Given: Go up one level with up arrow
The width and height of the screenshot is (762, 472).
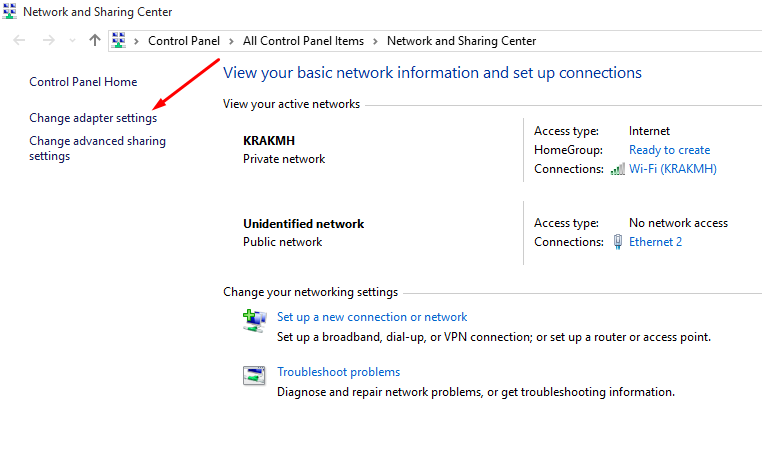Looking at the screenshot, I should (95, 40).
